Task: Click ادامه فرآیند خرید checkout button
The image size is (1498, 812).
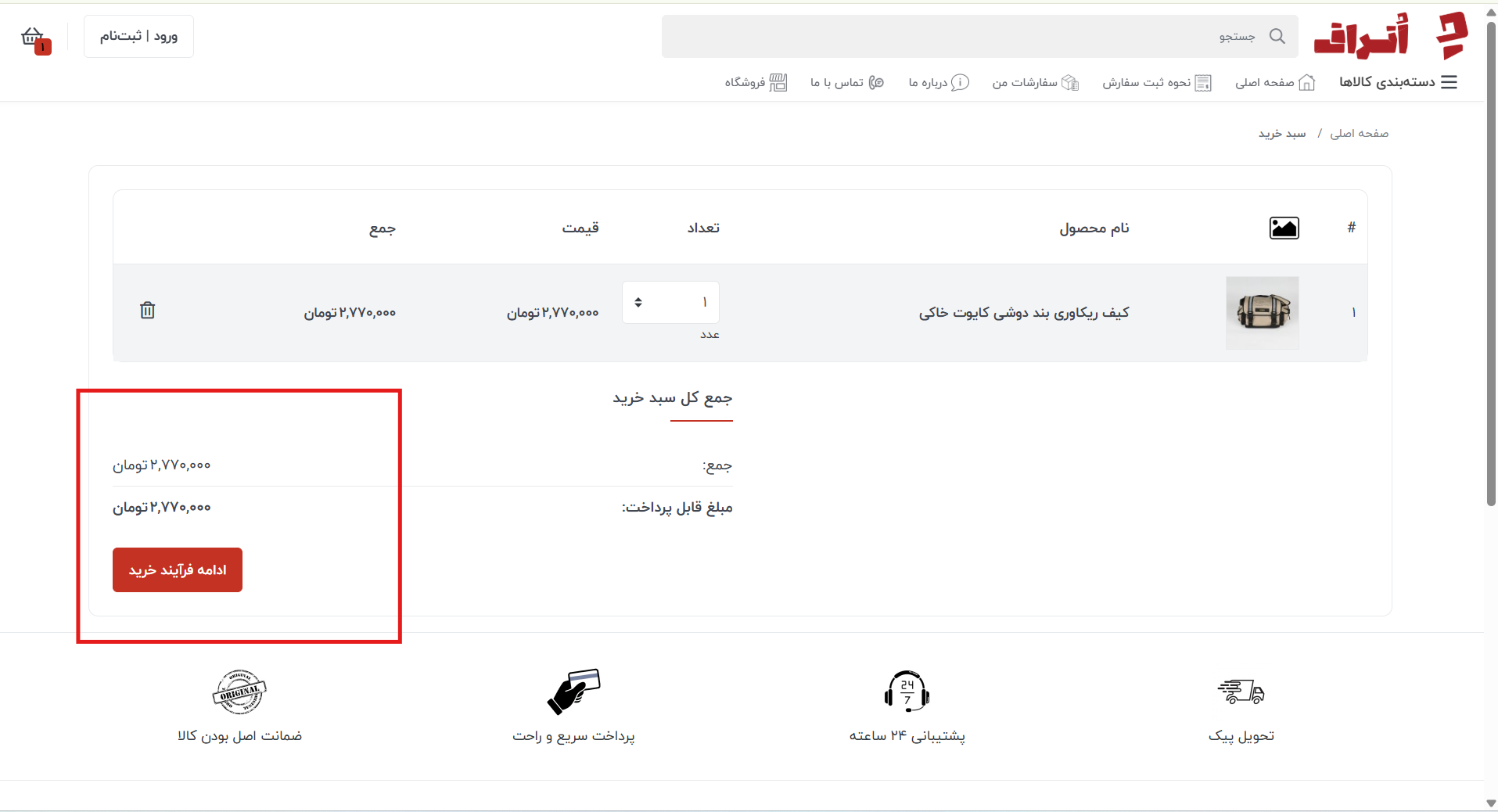Action: 178,570
